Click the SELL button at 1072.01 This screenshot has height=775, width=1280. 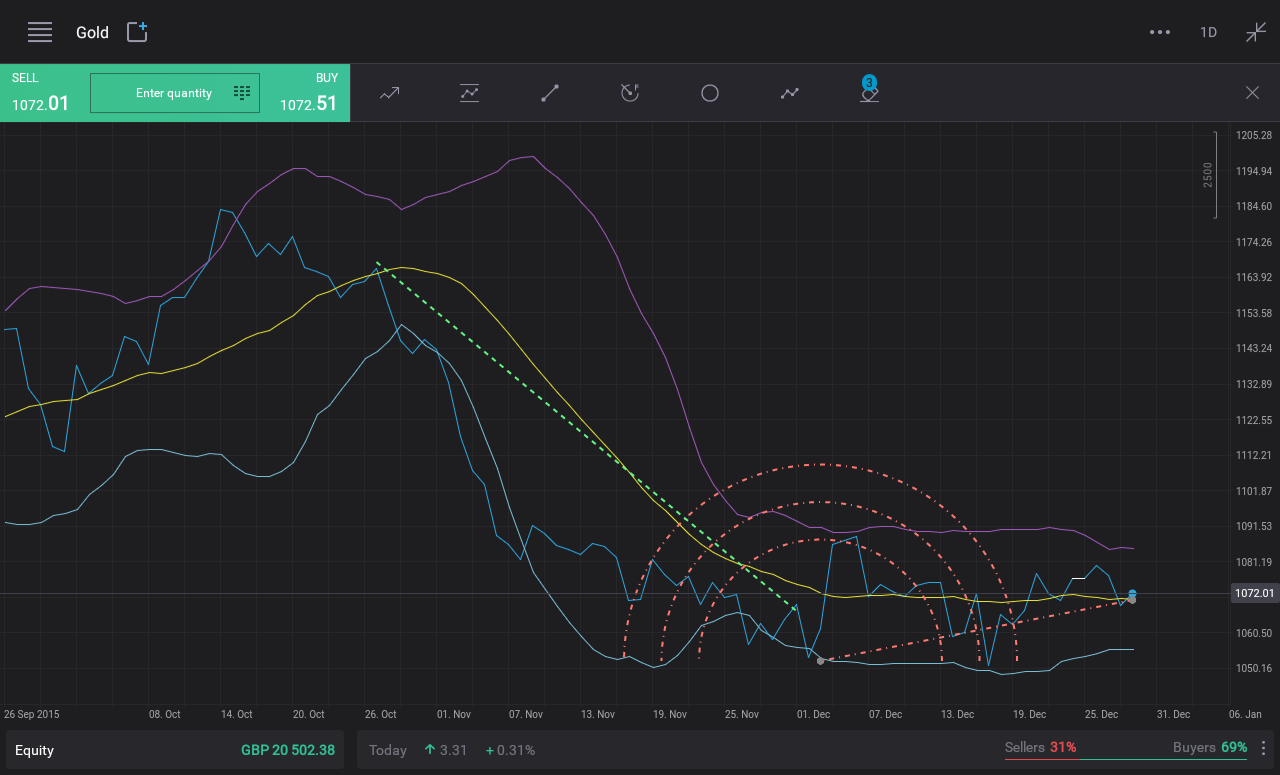(41, 93)
